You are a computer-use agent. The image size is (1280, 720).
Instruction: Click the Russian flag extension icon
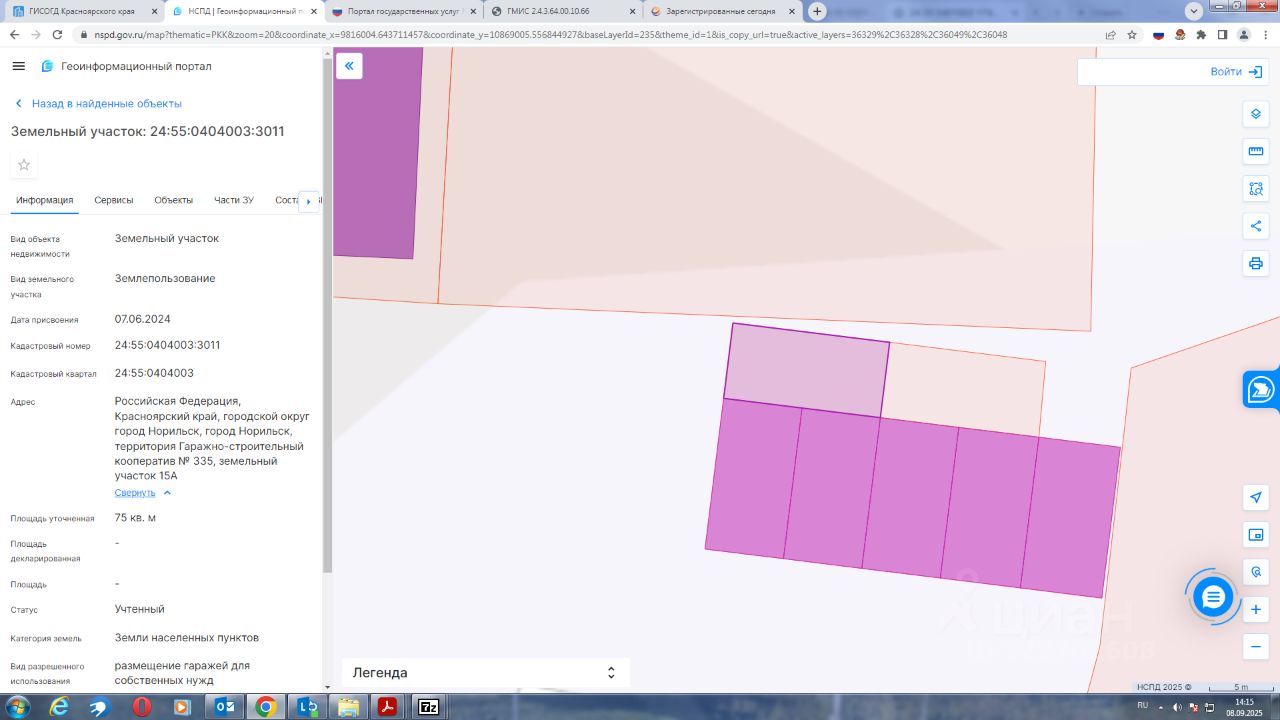[1159, 34]
